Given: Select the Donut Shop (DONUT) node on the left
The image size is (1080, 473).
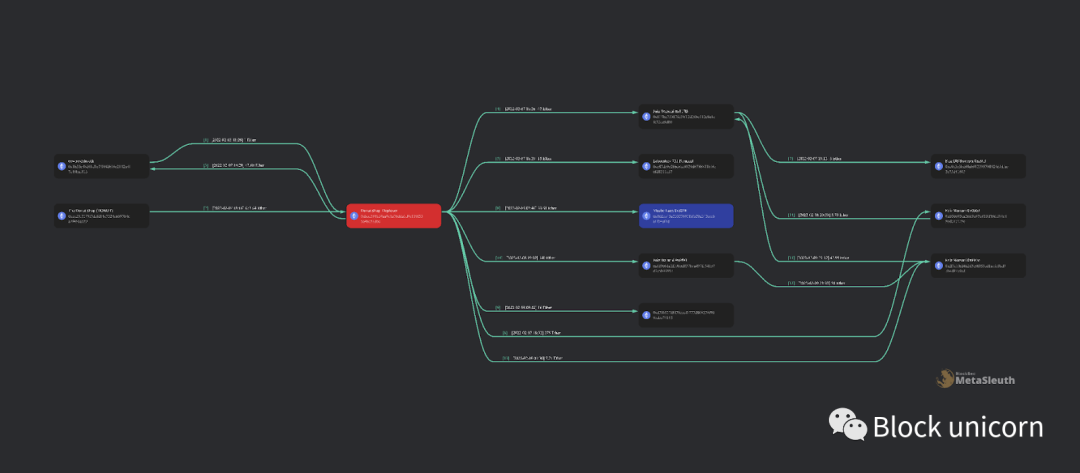Looking at the screenshot, I should pos(102,216).
